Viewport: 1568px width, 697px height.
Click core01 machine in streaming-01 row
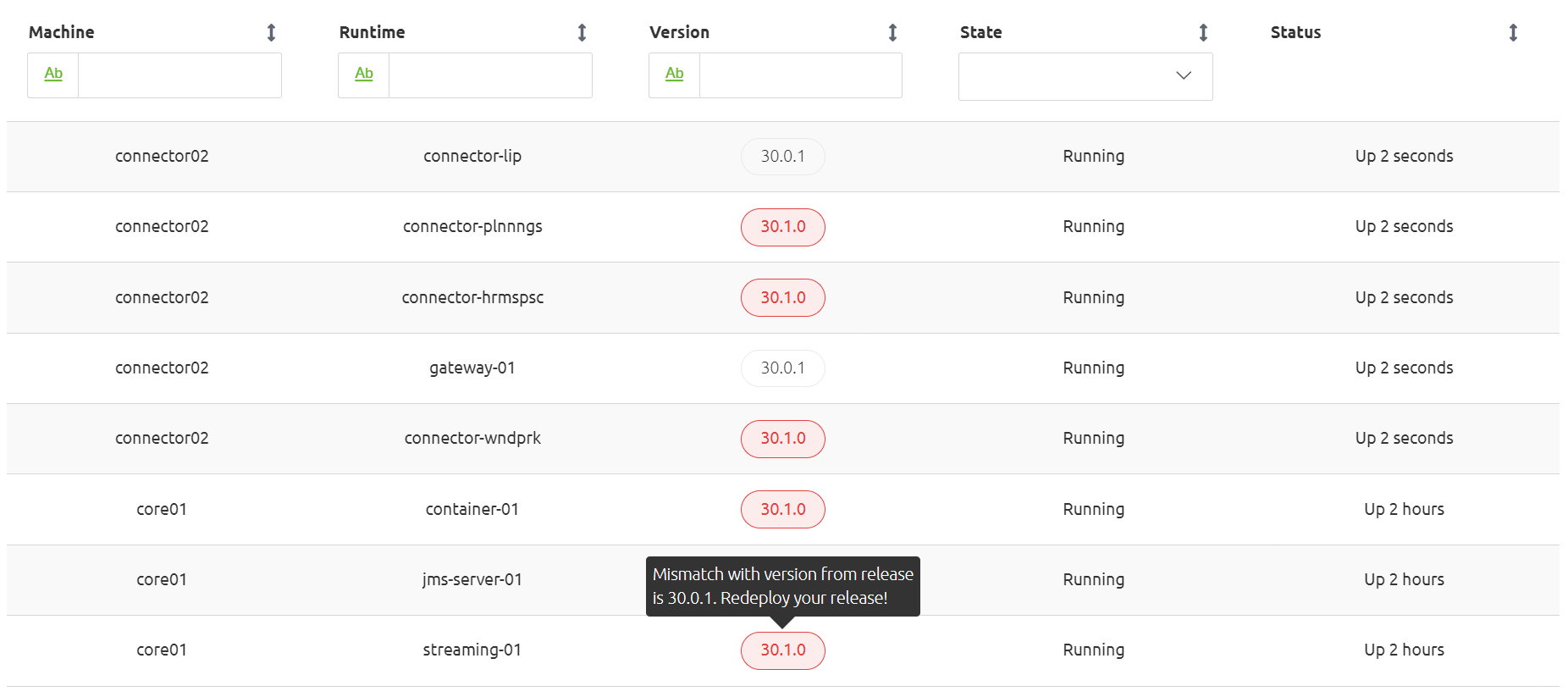tap(162, 650)
